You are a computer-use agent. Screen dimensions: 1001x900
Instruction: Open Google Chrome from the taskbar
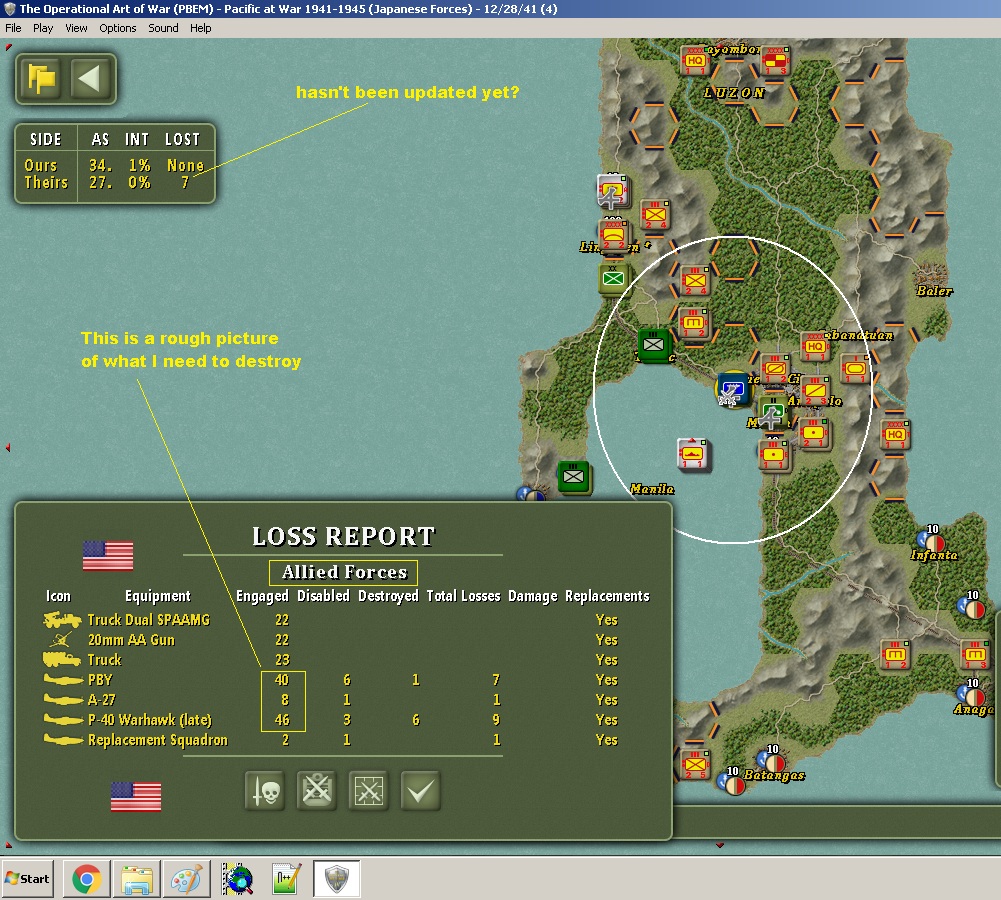86,879
